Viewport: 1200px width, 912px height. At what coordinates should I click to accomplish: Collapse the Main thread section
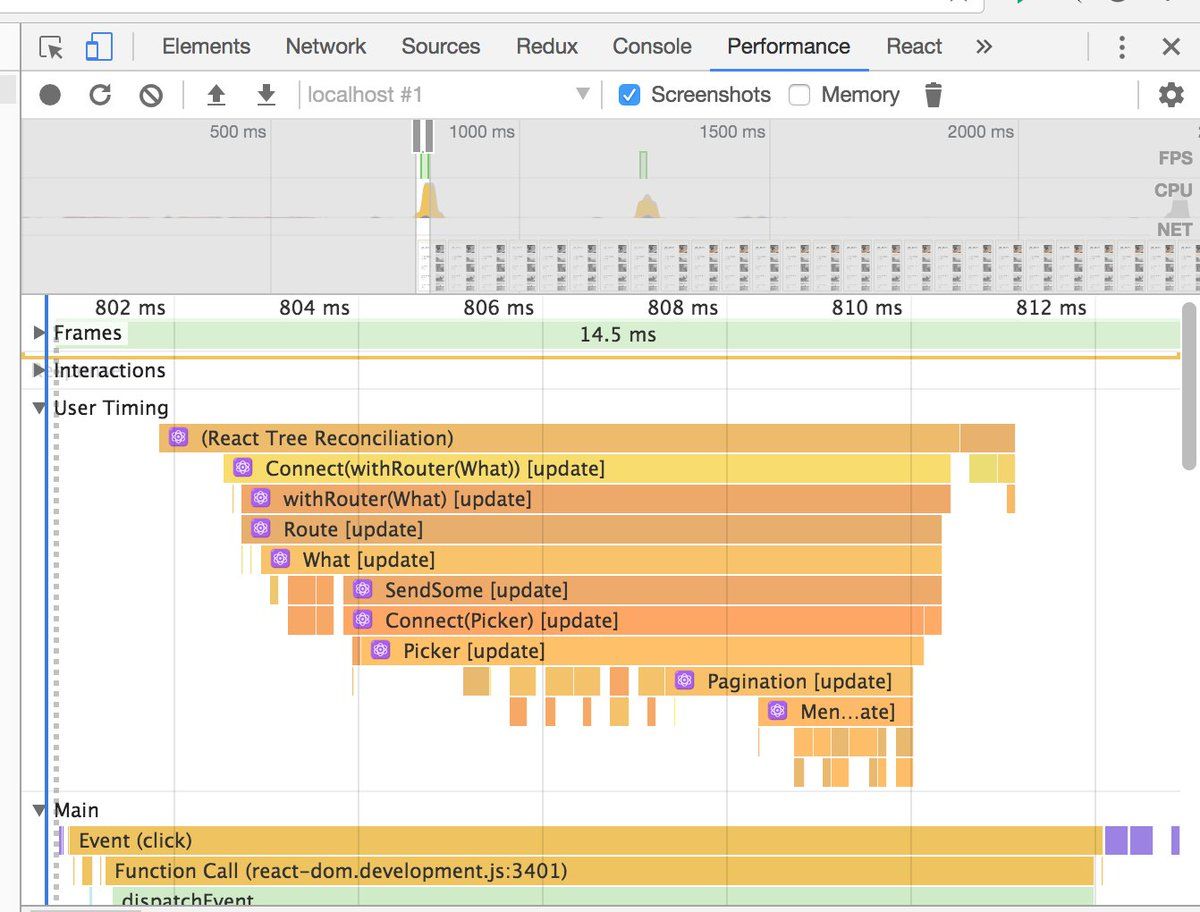40,810
